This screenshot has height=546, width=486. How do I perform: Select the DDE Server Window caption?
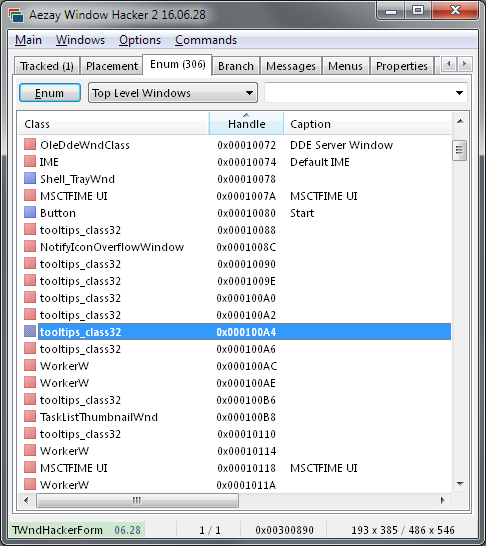click(x=342, y=145)
